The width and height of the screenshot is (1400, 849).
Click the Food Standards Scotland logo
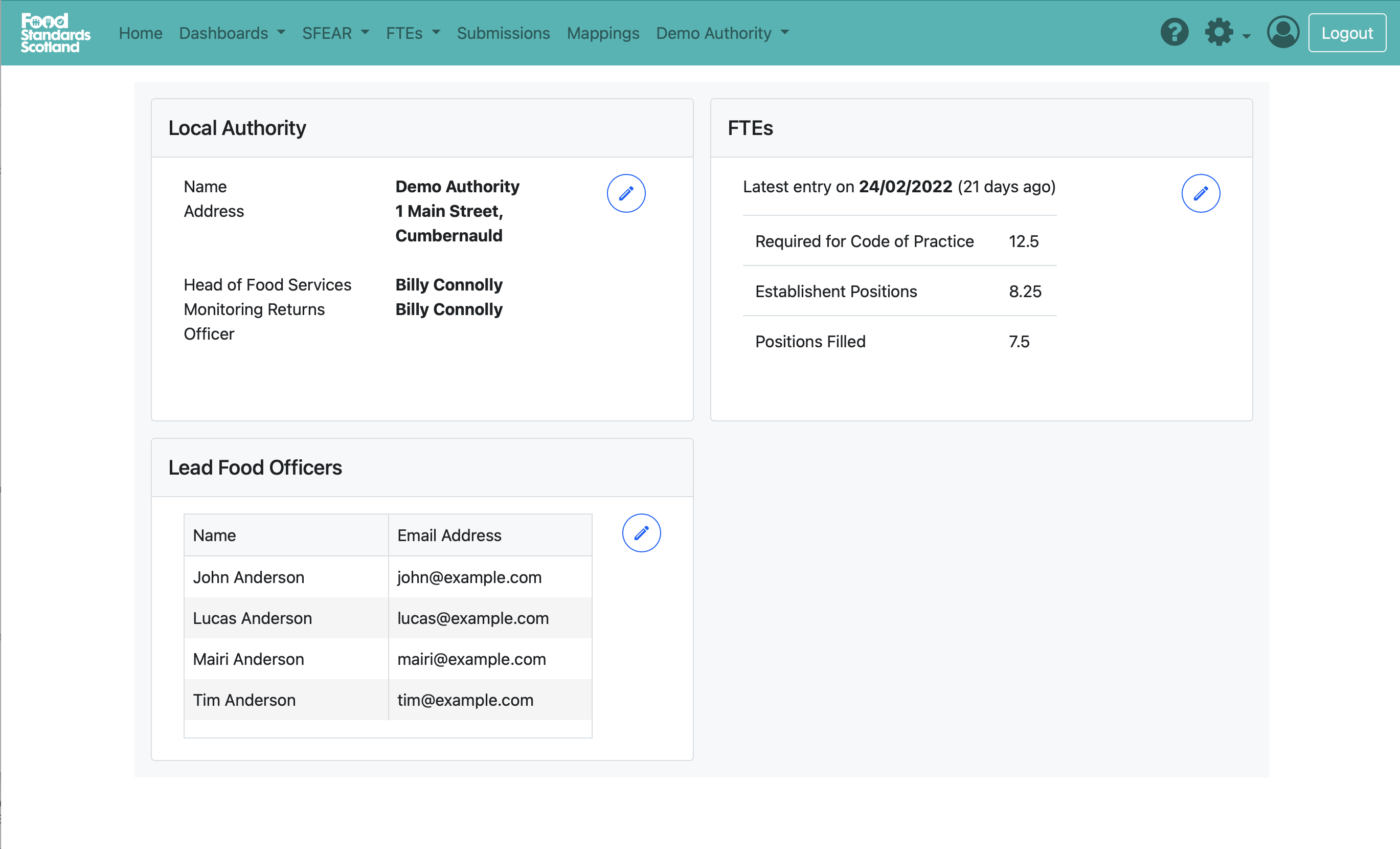pyautogui.click(x=55, y=33)
